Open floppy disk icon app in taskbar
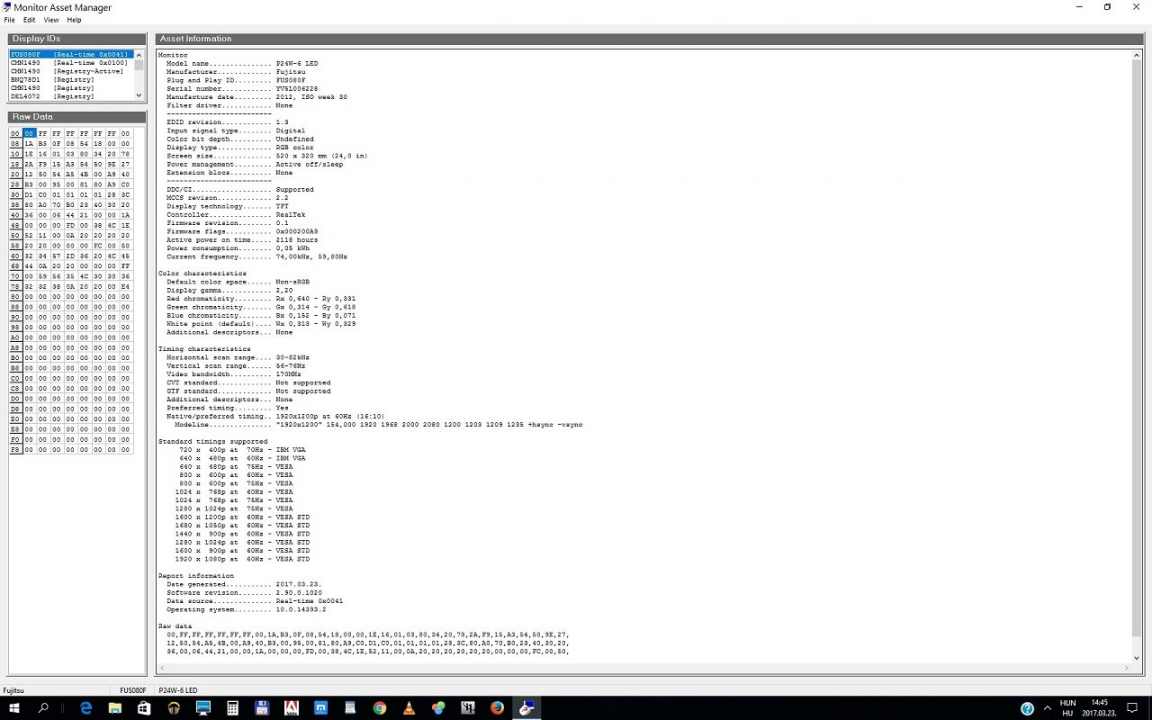Screen dimensions: 1152x720 coord(262,708)
